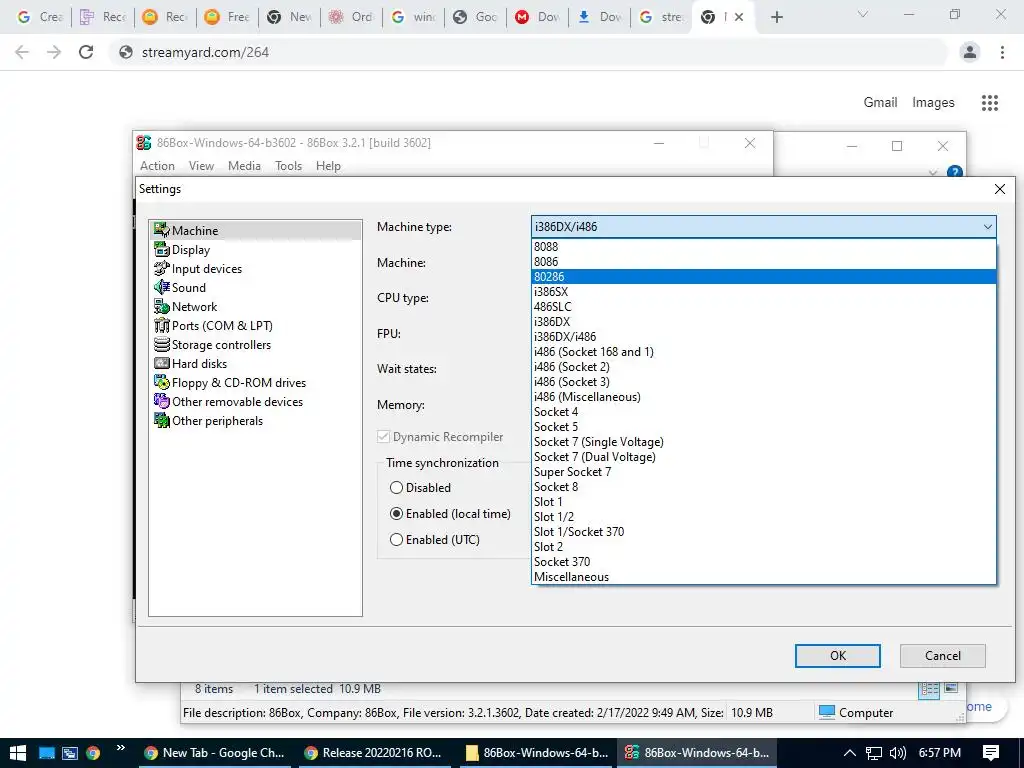Select Socket 8 in list
The image size is (1024, 768).
(764, 487)
